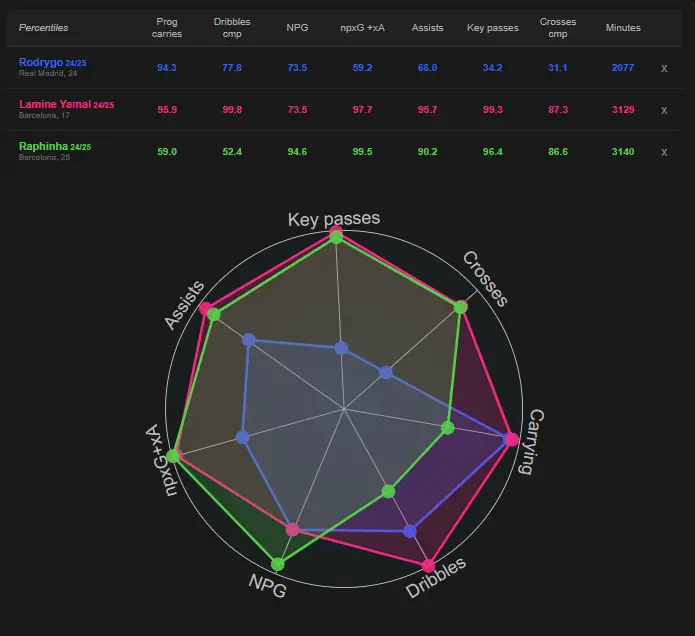Sort by Prog carries column header

coord(167,27)
